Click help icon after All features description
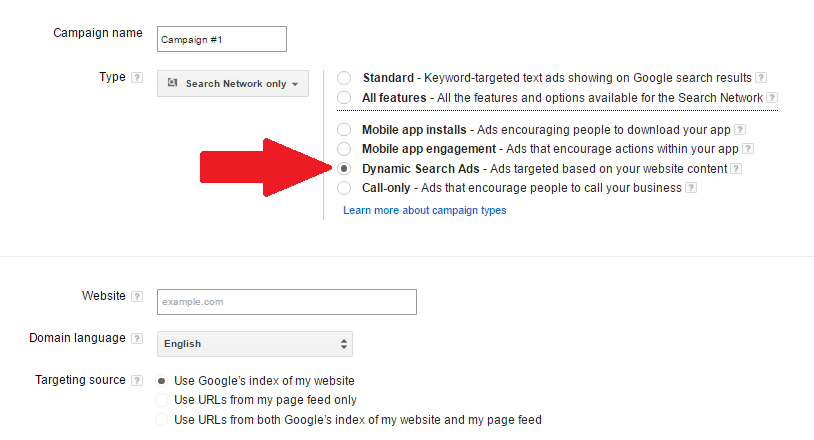The image size is (814, 440). pos(772,98)
